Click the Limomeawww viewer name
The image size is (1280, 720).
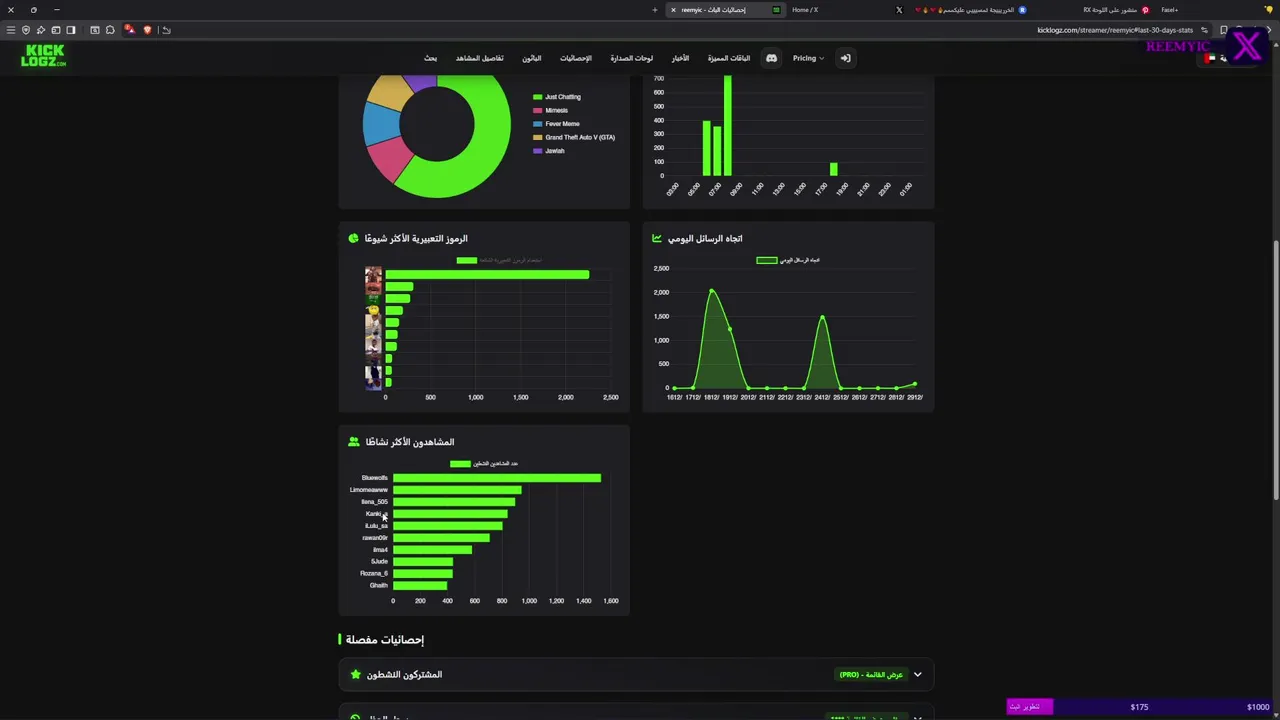(369, 490)
